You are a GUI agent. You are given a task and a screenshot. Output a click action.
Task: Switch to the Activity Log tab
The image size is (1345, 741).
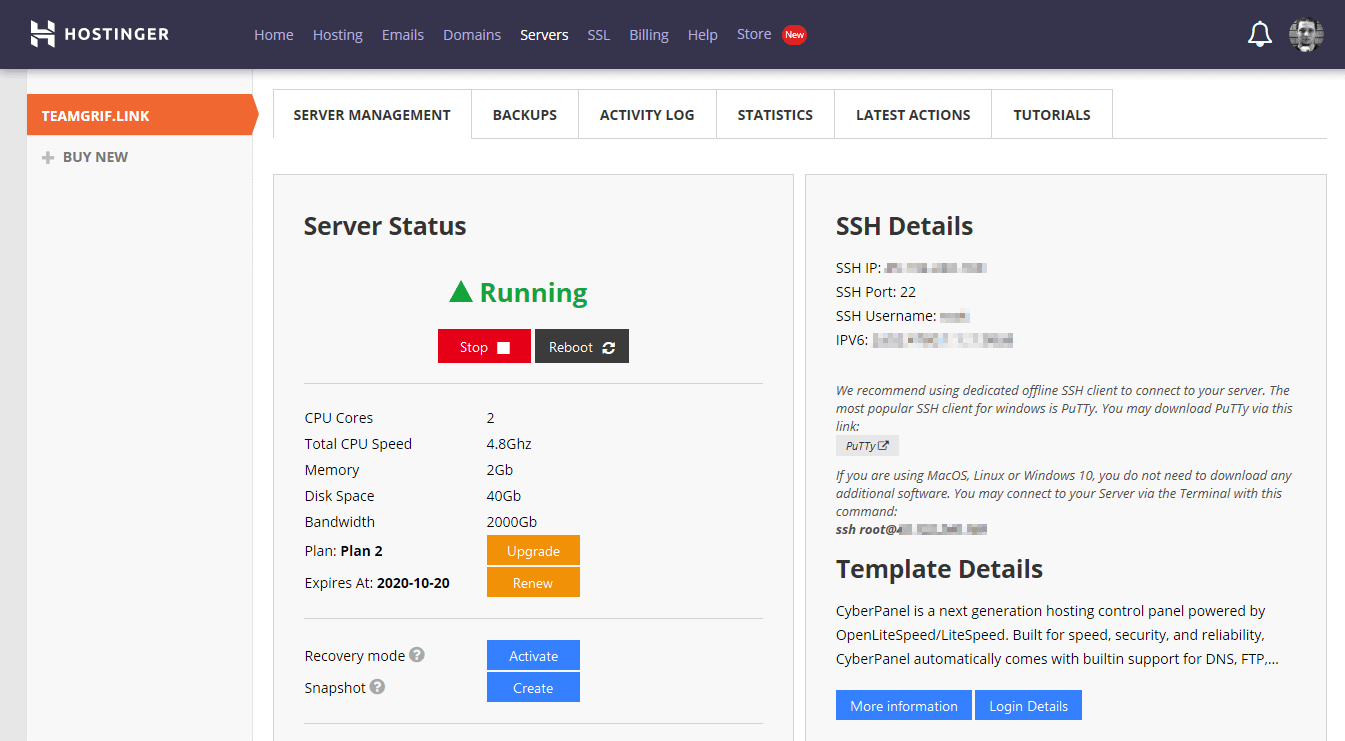[x=647, y=114]
